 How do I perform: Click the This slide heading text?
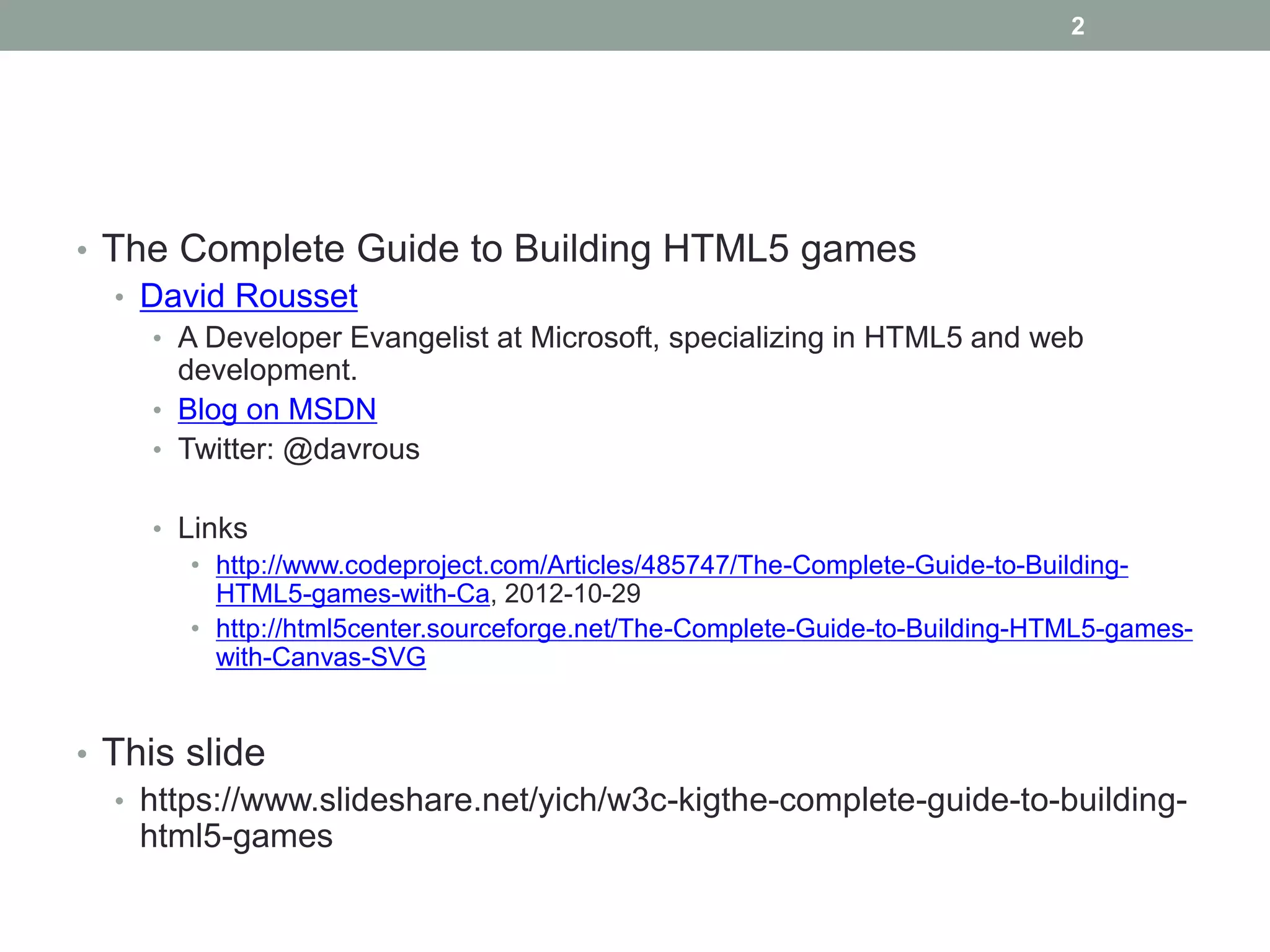click(184, 752)
